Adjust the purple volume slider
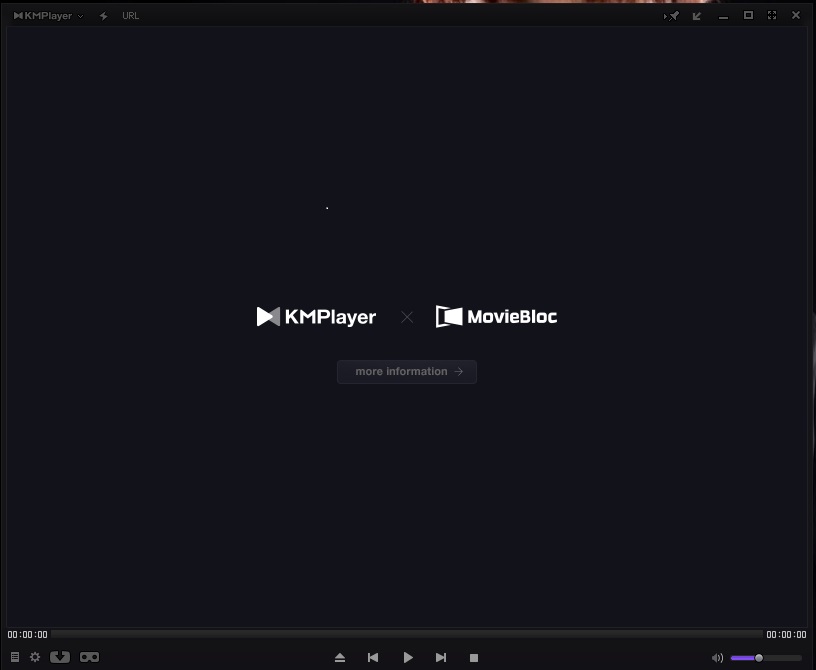This screenshot has width=816, height=670. [x=766, y=658]
